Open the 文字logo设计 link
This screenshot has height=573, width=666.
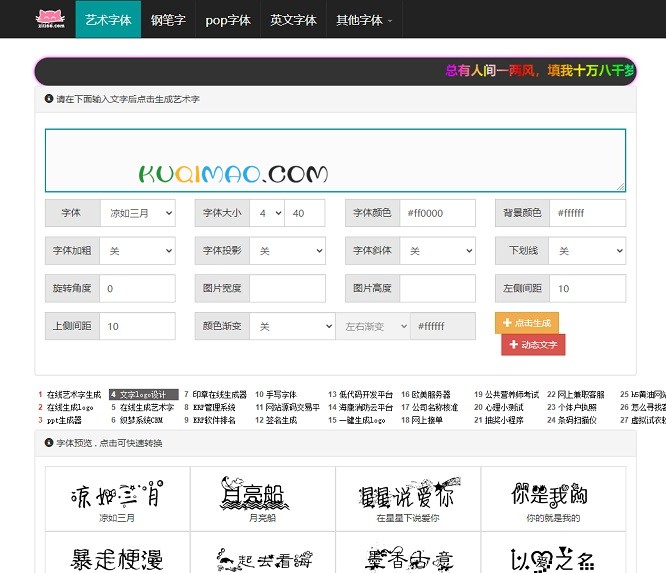click(143, 395)
